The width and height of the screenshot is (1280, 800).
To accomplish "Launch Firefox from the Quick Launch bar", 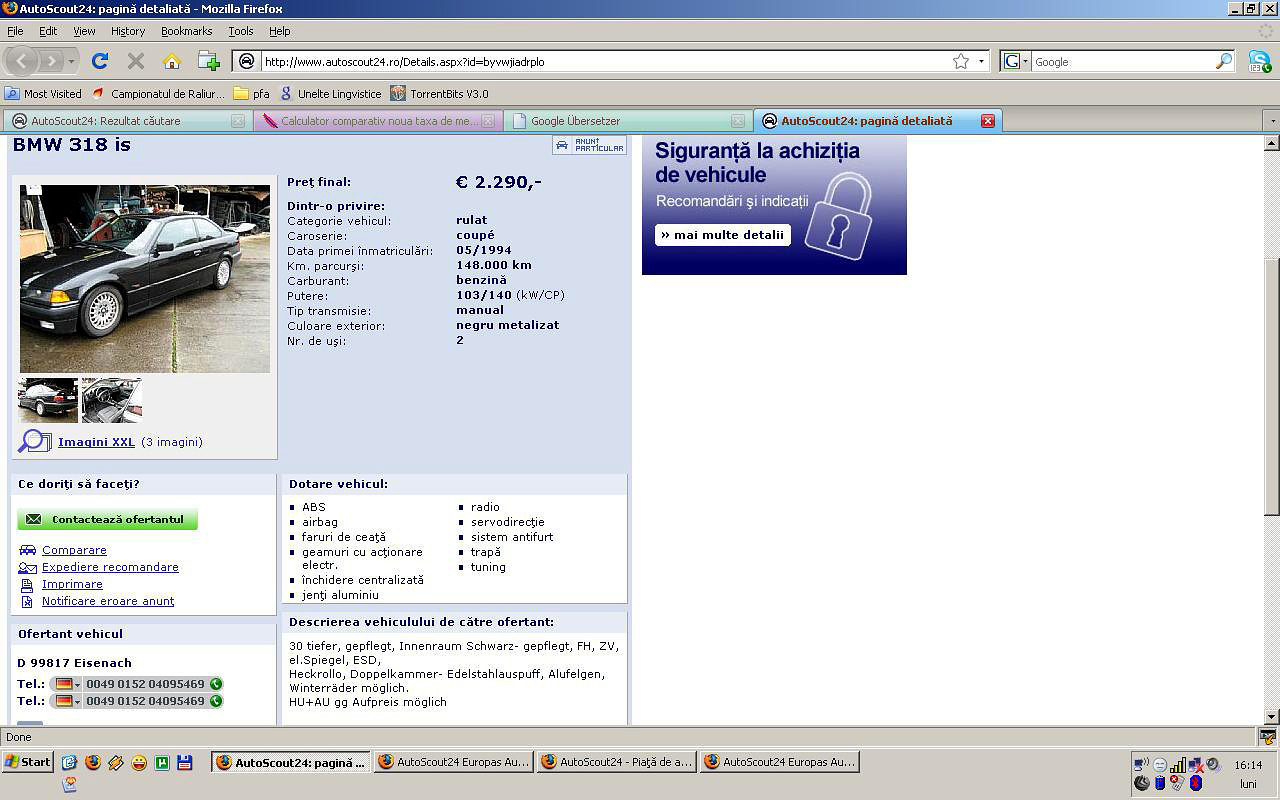I will pyautogui.click(x=93, y=762).
